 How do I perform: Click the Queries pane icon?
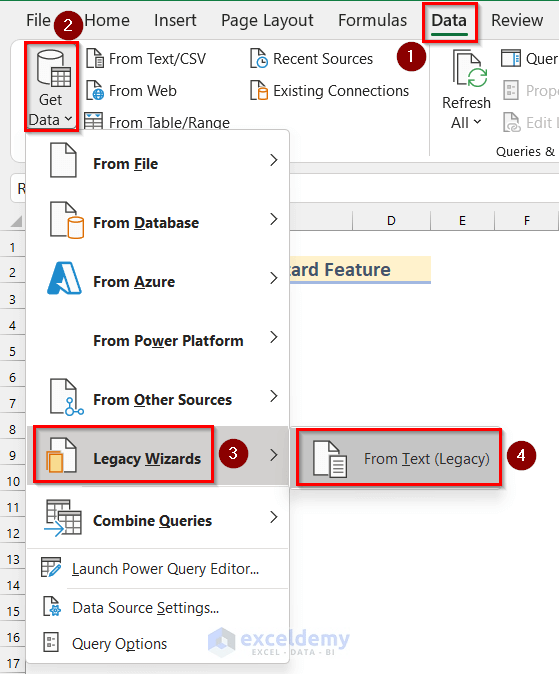click(510, 58)
